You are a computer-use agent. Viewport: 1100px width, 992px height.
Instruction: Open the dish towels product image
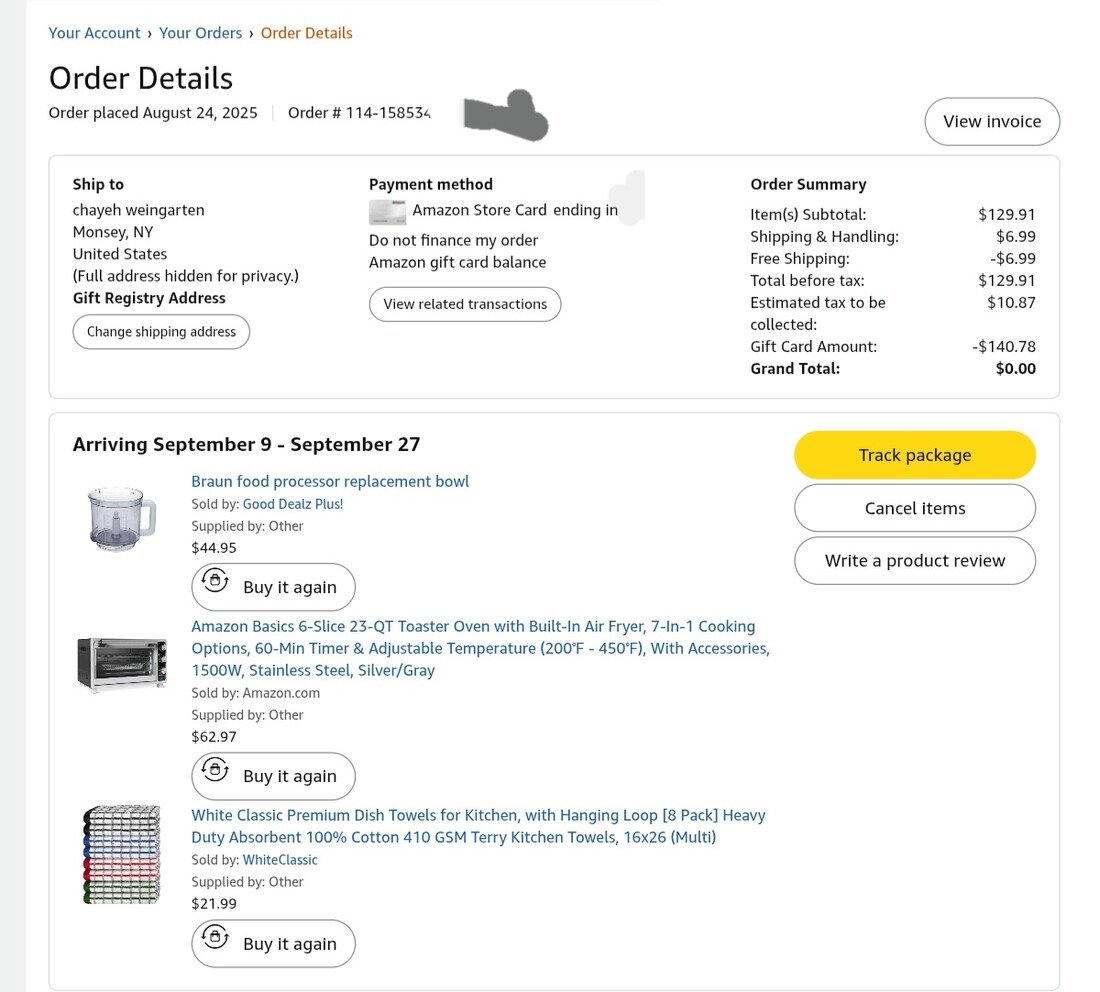click(x=122, y=854)
